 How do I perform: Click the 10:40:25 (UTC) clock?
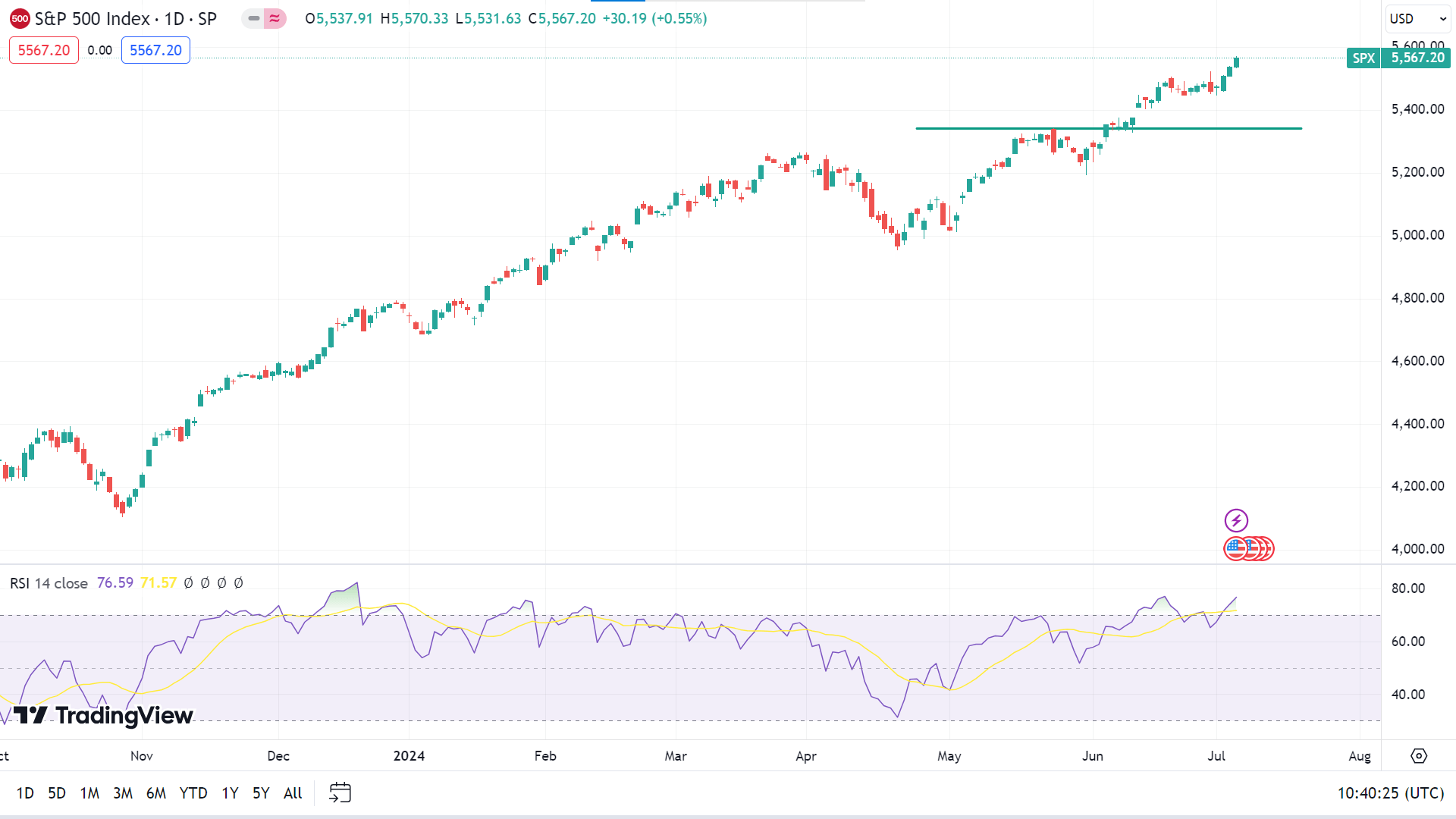coord(1390,793)
